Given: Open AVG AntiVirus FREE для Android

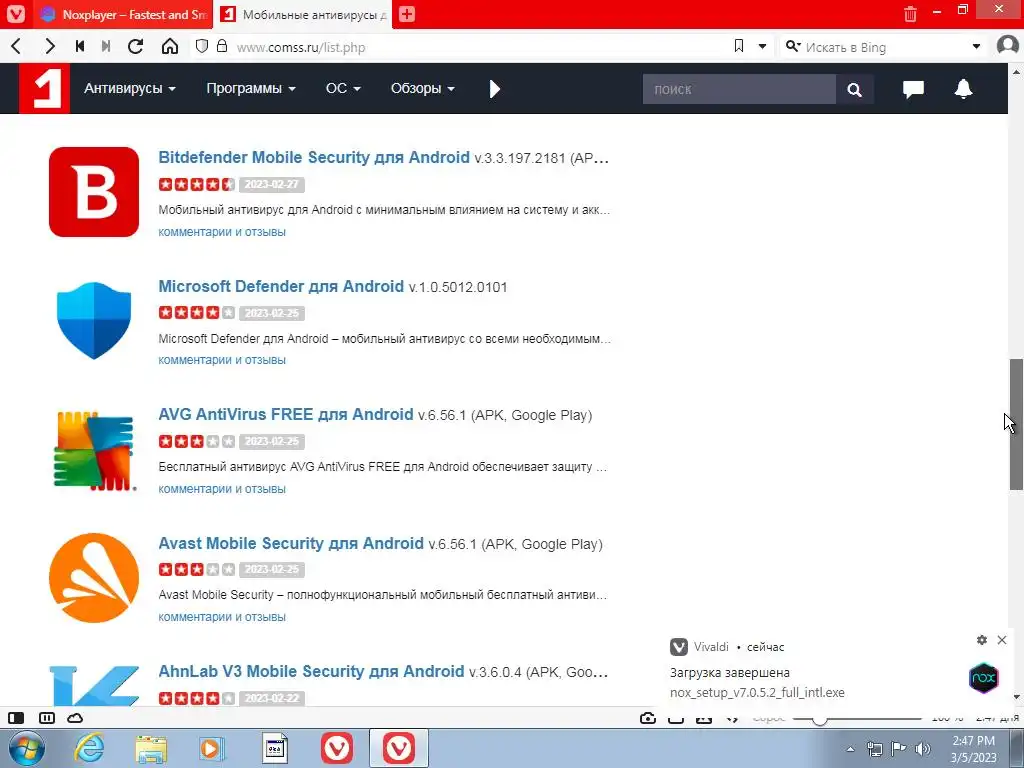Looking at the screenshot, I should (286, 415).
